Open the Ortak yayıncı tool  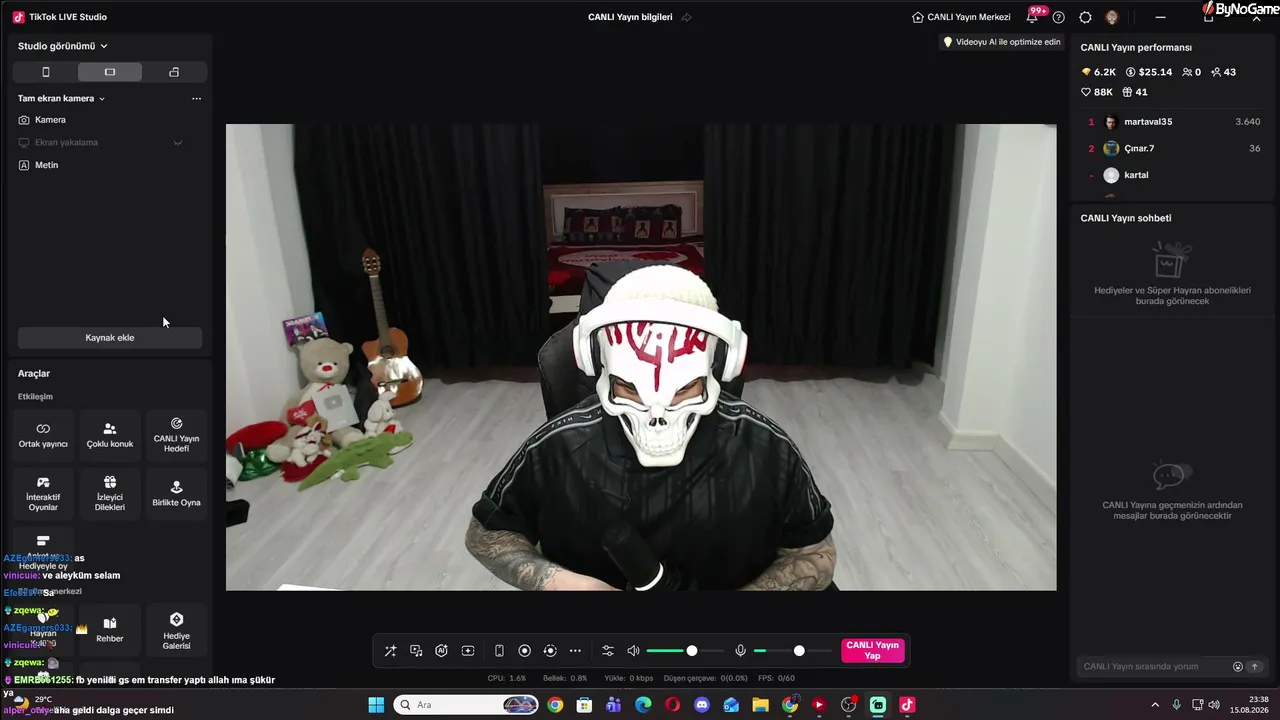[43, 435]
